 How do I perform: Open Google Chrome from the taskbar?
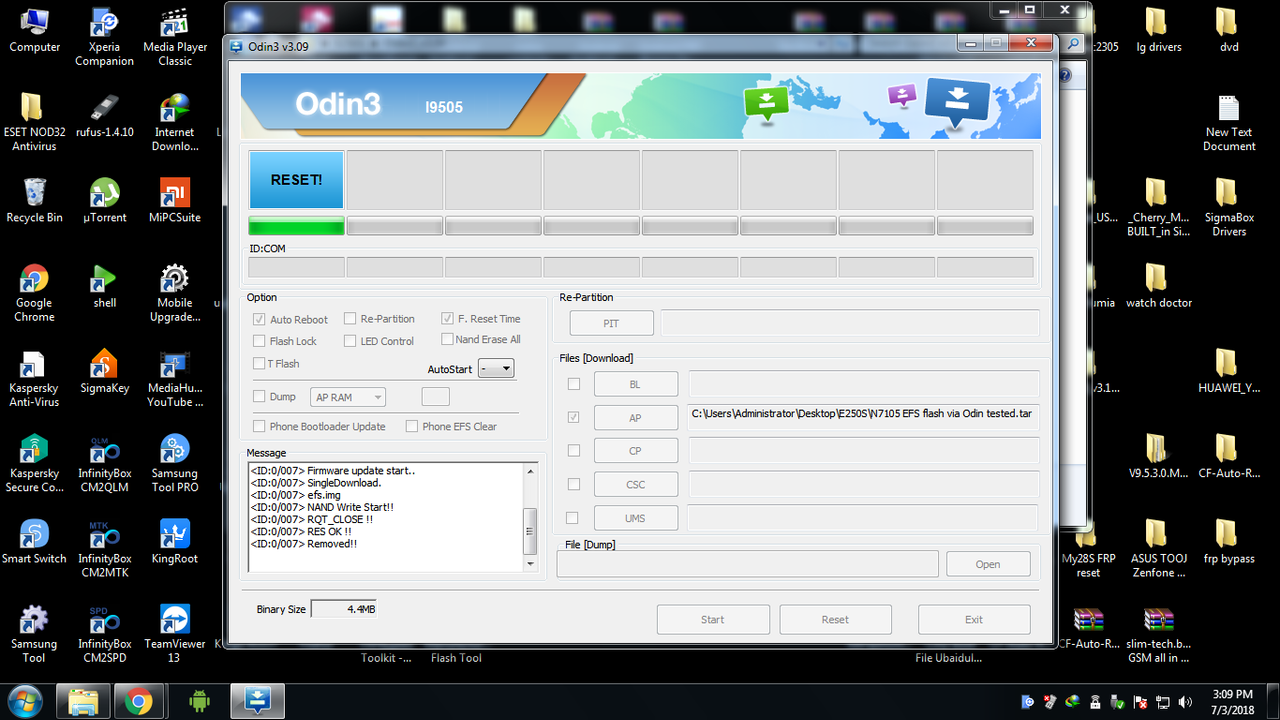139,700
